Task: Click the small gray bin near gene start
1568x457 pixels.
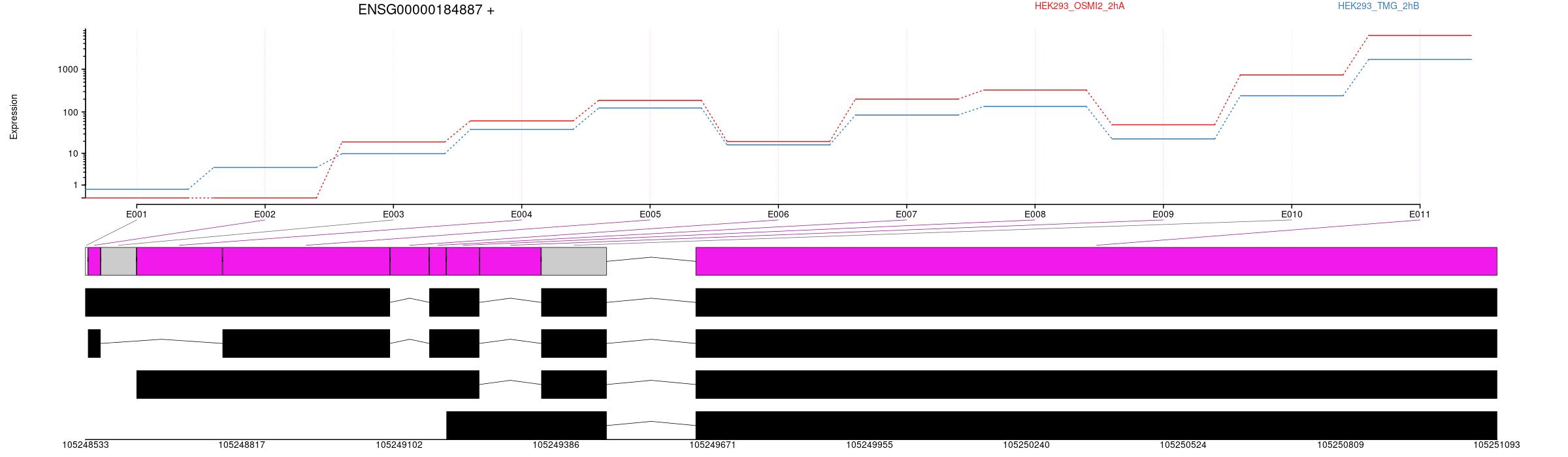Action: point(118,261)
